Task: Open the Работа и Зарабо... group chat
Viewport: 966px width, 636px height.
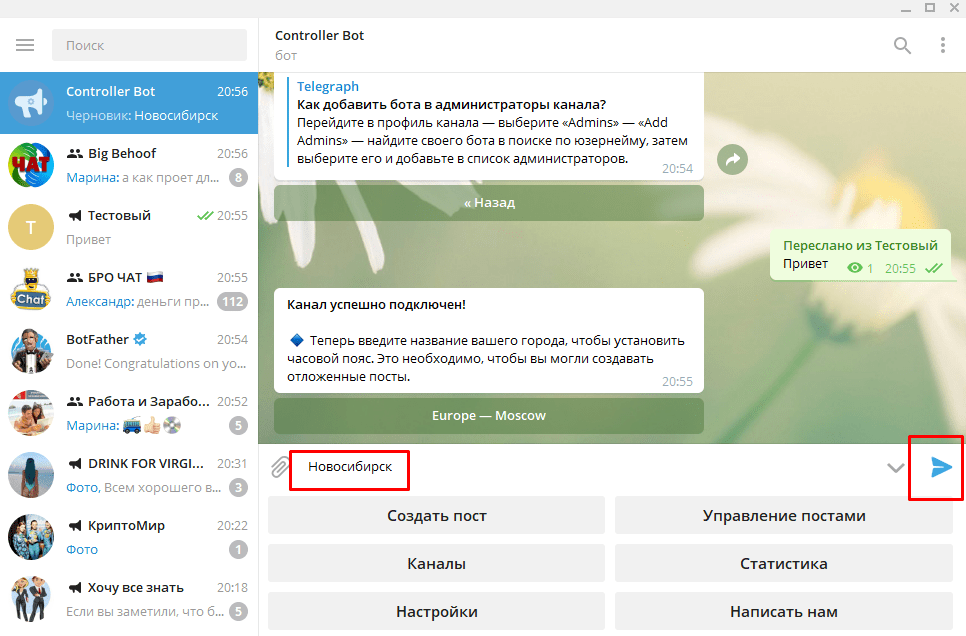Action: coord(129,414)
